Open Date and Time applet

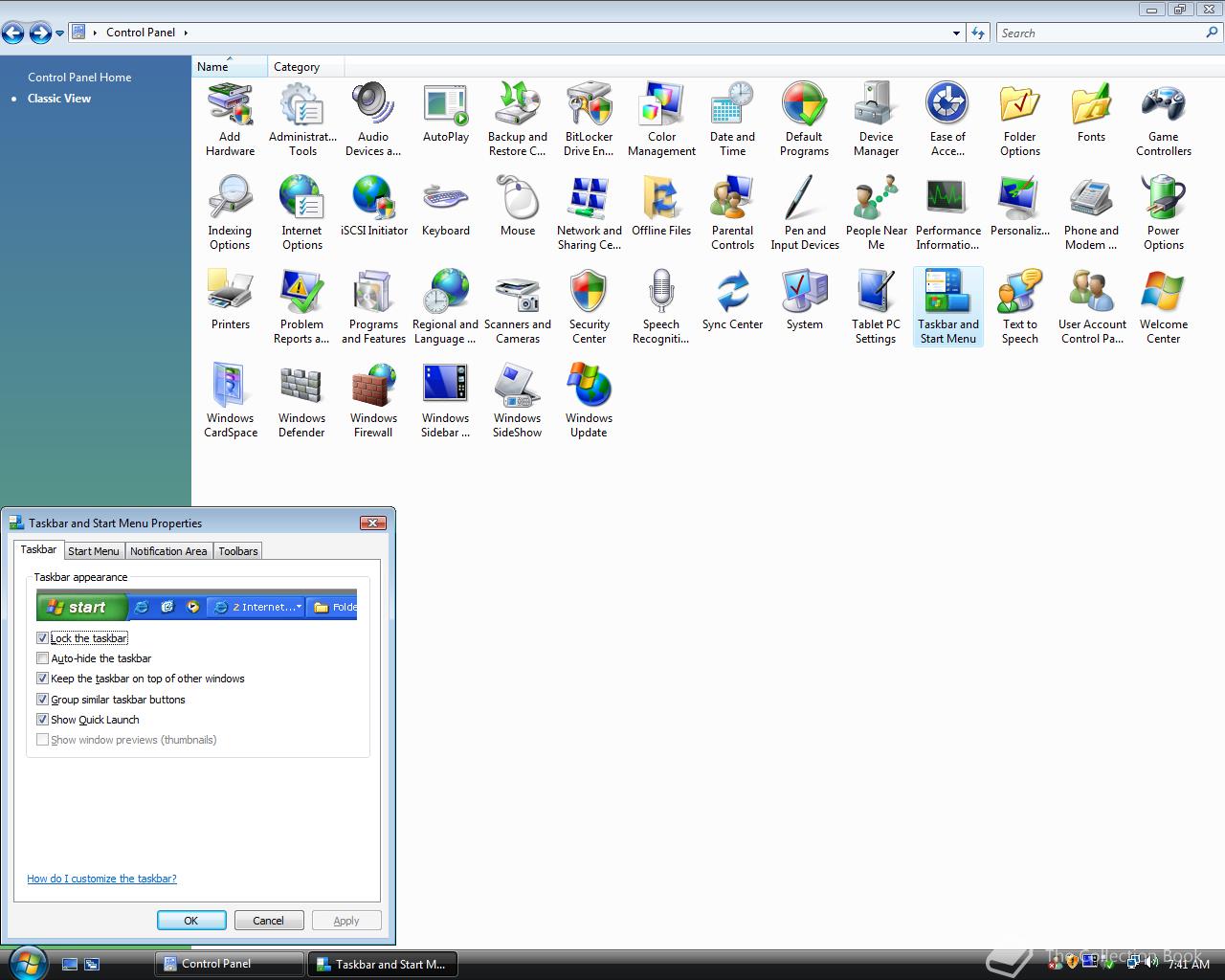point(732,120)
